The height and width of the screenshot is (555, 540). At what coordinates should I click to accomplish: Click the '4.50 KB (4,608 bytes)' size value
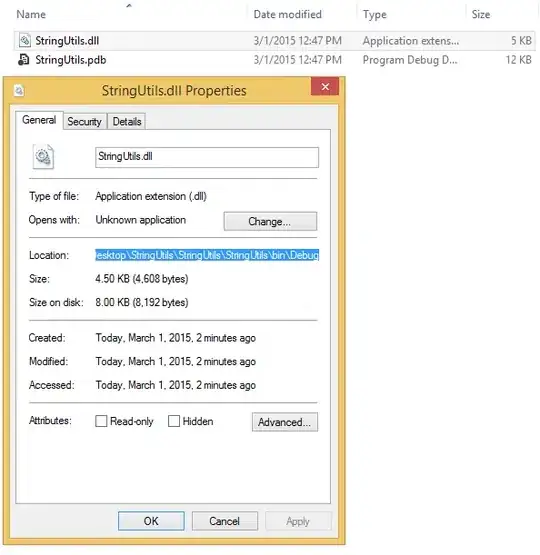[x=142, y=279]
